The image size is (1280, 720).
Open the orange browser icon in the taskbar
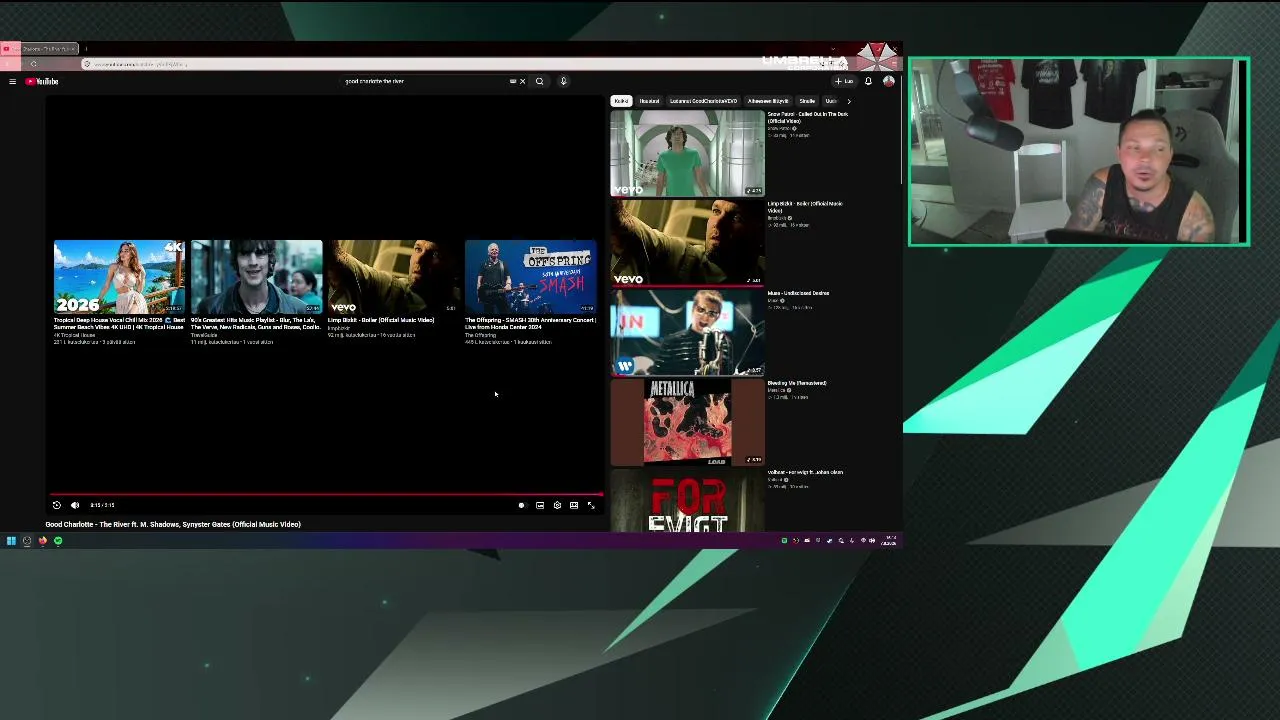(42, 541)
